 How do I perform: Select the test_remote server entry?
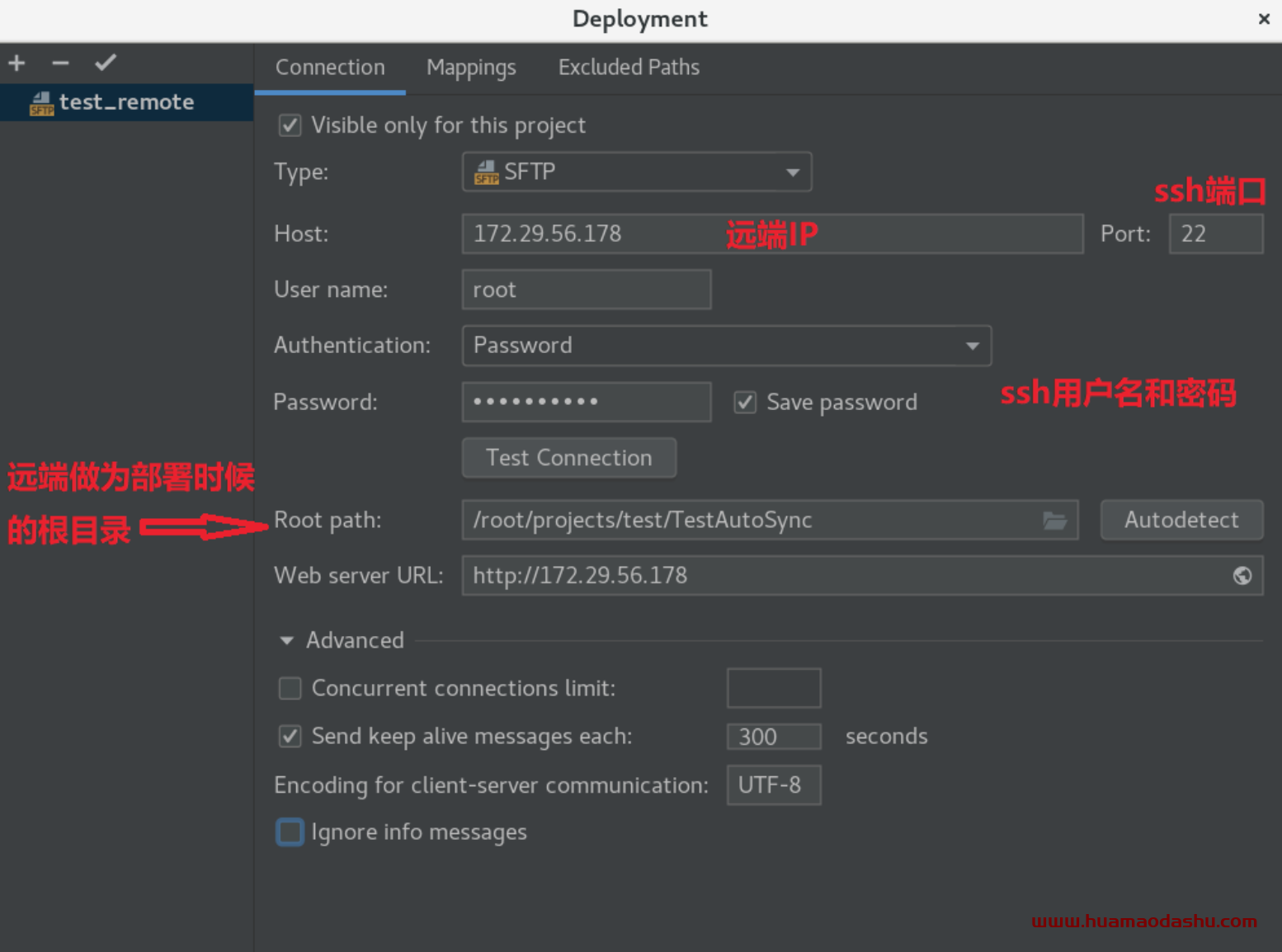[x=125, y=102]
